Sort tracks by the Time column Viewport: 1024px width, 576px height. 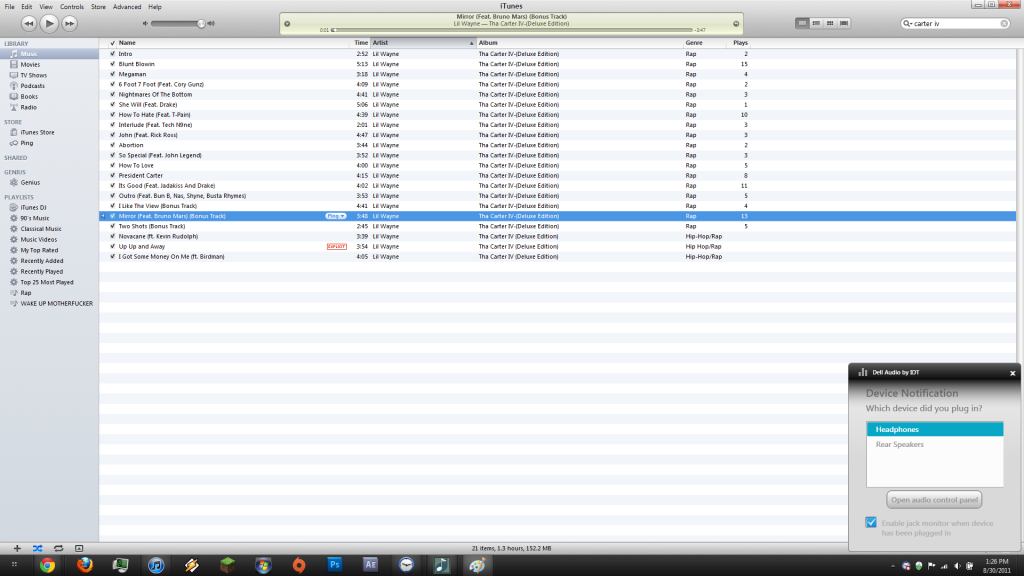pyautogui.click(x=360, y=43)
